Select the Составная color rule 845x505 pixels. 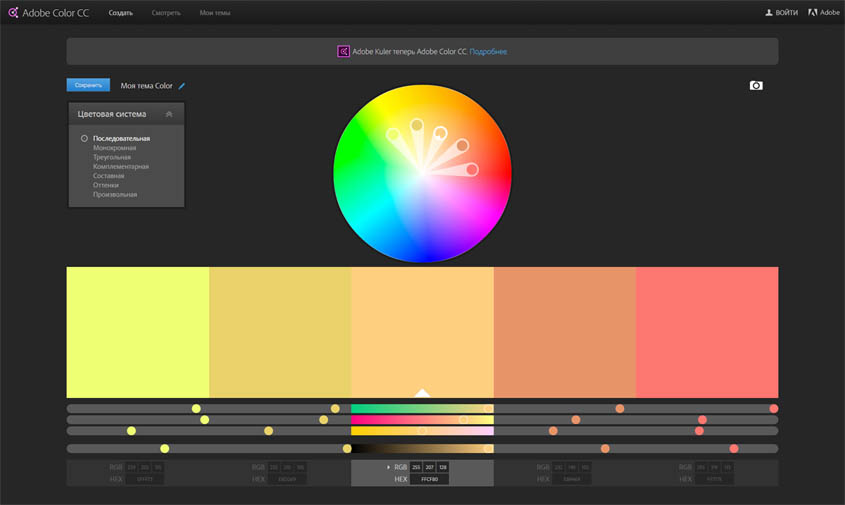(x=108, y=176)
